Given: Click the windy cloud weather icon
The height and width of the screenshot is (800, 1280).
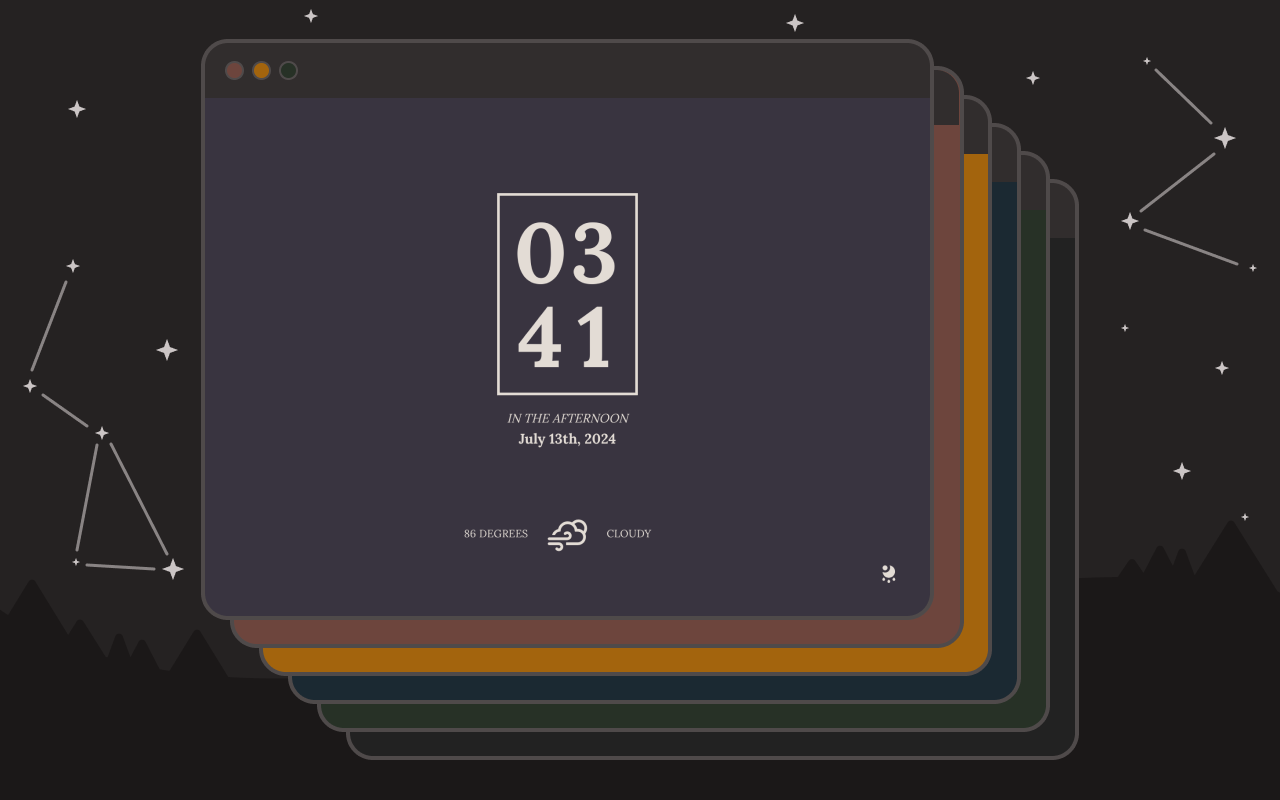Looking at the screenshot, I should click(567, 534).
